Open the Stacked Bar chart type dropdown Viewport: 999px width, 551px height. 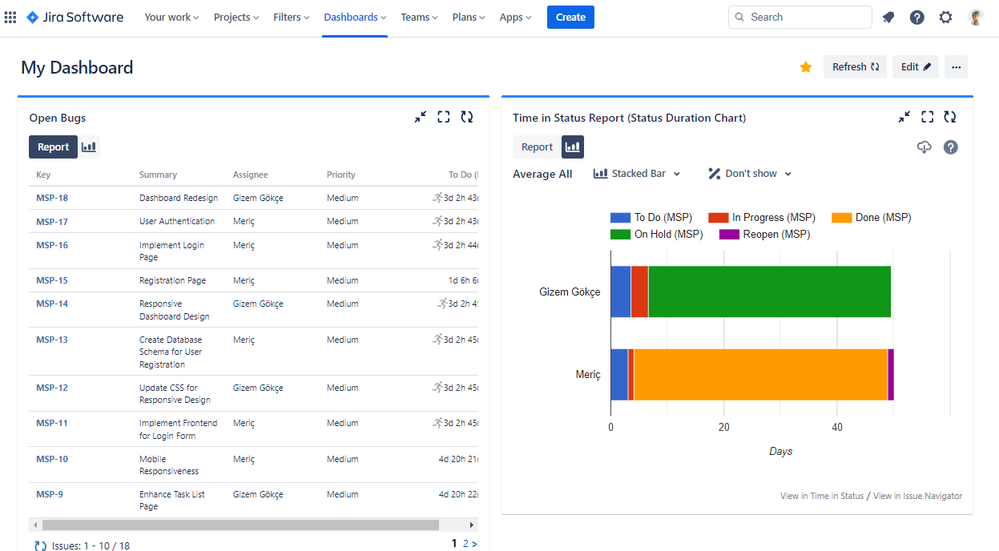pyautogui.click(x=637, y=174)
